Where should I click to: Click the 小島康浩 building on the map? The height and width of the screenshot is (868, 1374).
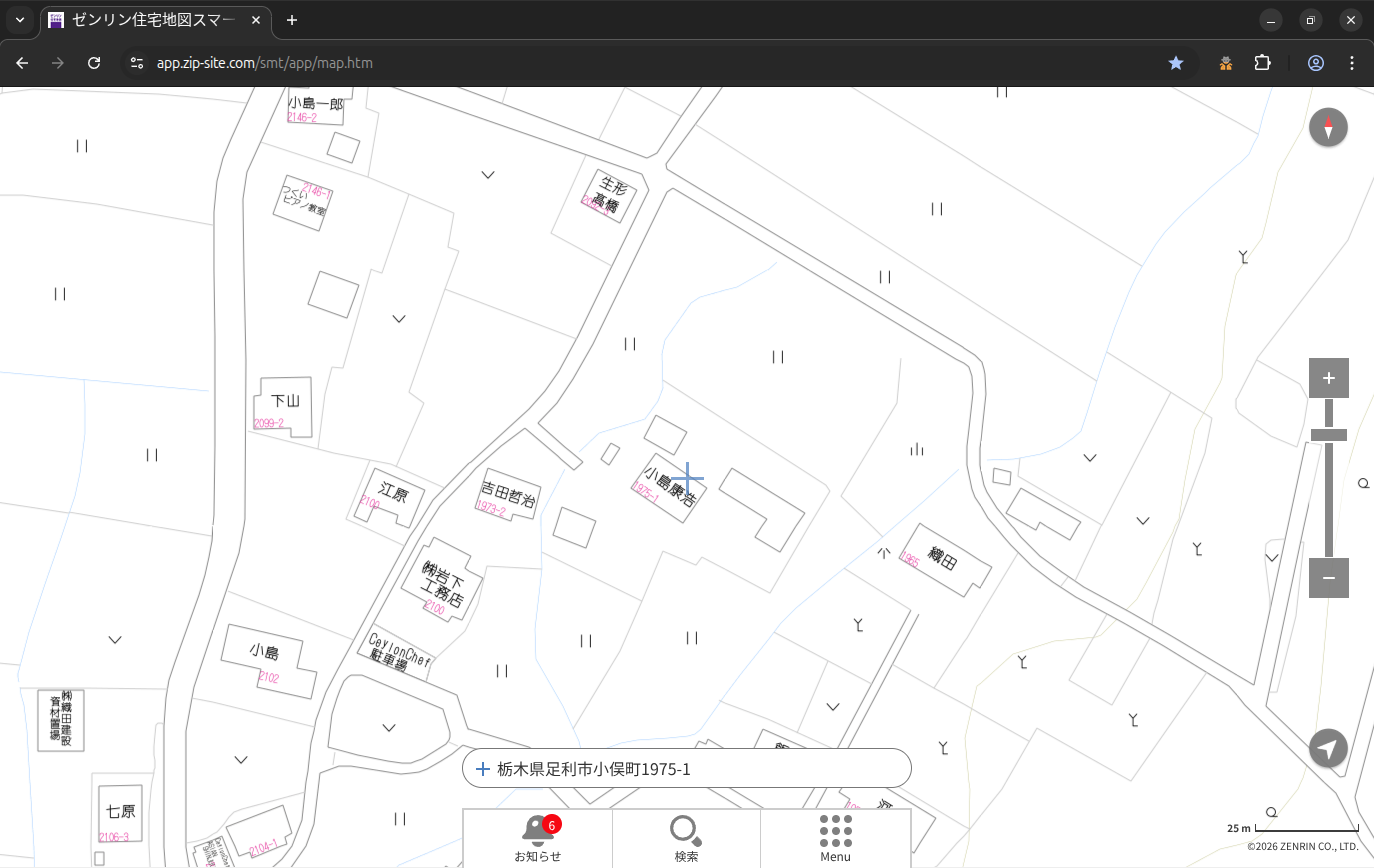point(668,485)
